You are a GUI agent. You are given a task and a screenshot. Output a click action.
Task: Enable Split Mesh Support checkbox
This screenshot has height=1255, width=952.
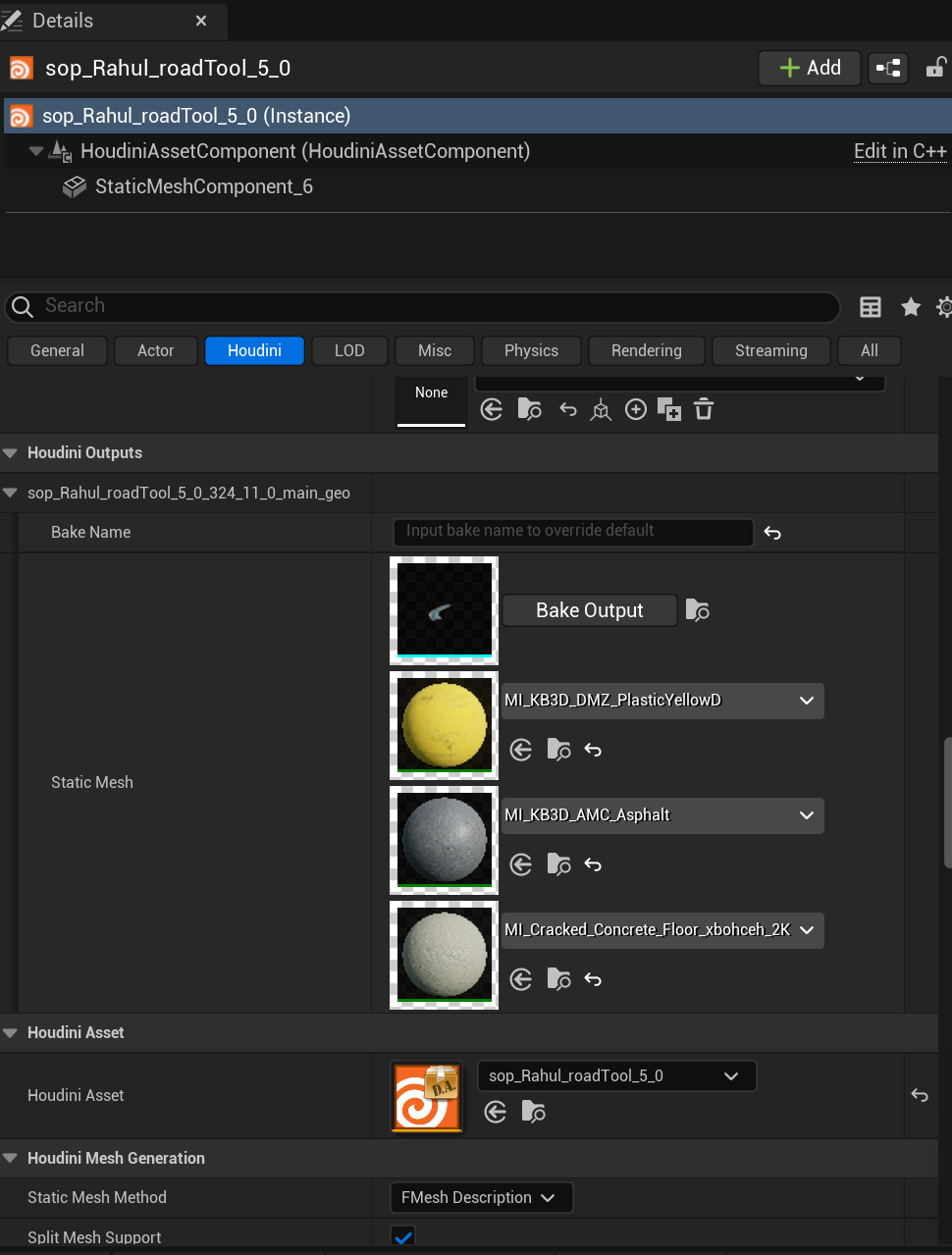pos(403,1237)
